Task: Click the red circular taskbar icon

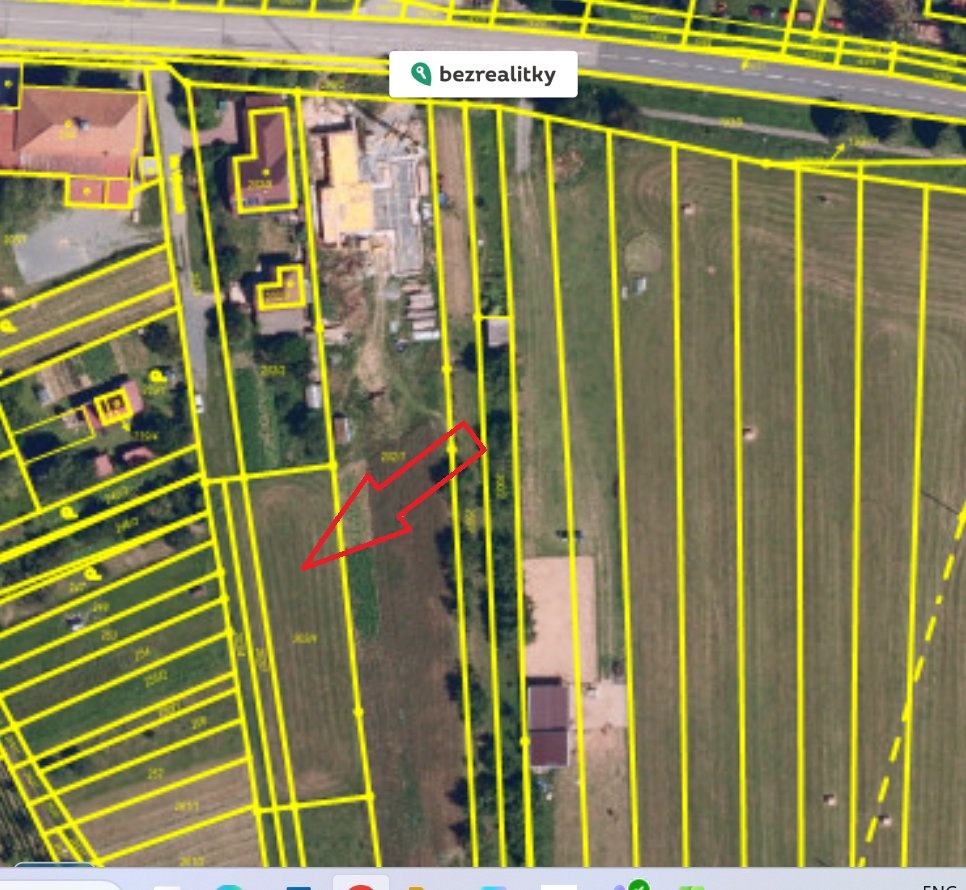Action: [x=360, y=884]
